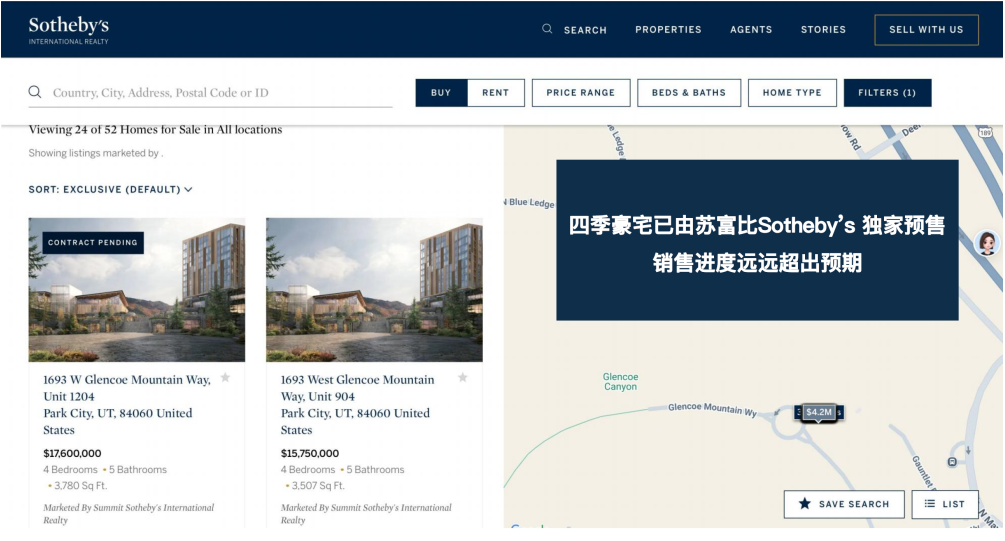Click the header search magnifier icon
Screen dimensions: 1005x541
547,29
